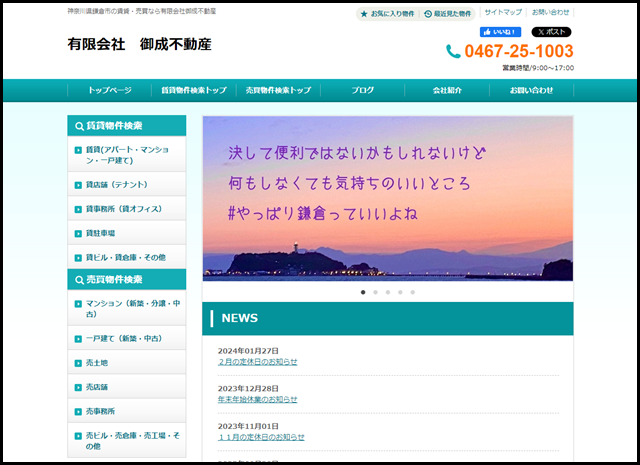Select the fourth slideshow dot indicator

tap(400, 292)
